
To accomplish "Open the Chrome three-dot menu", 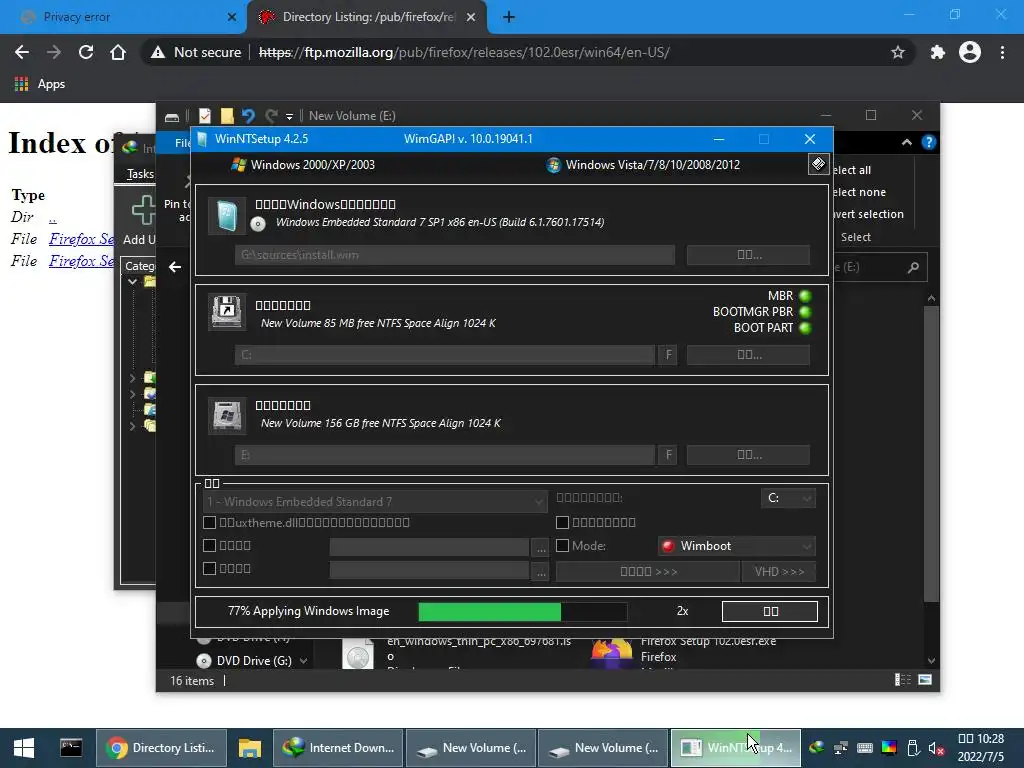I will [x=1002, y=52].
